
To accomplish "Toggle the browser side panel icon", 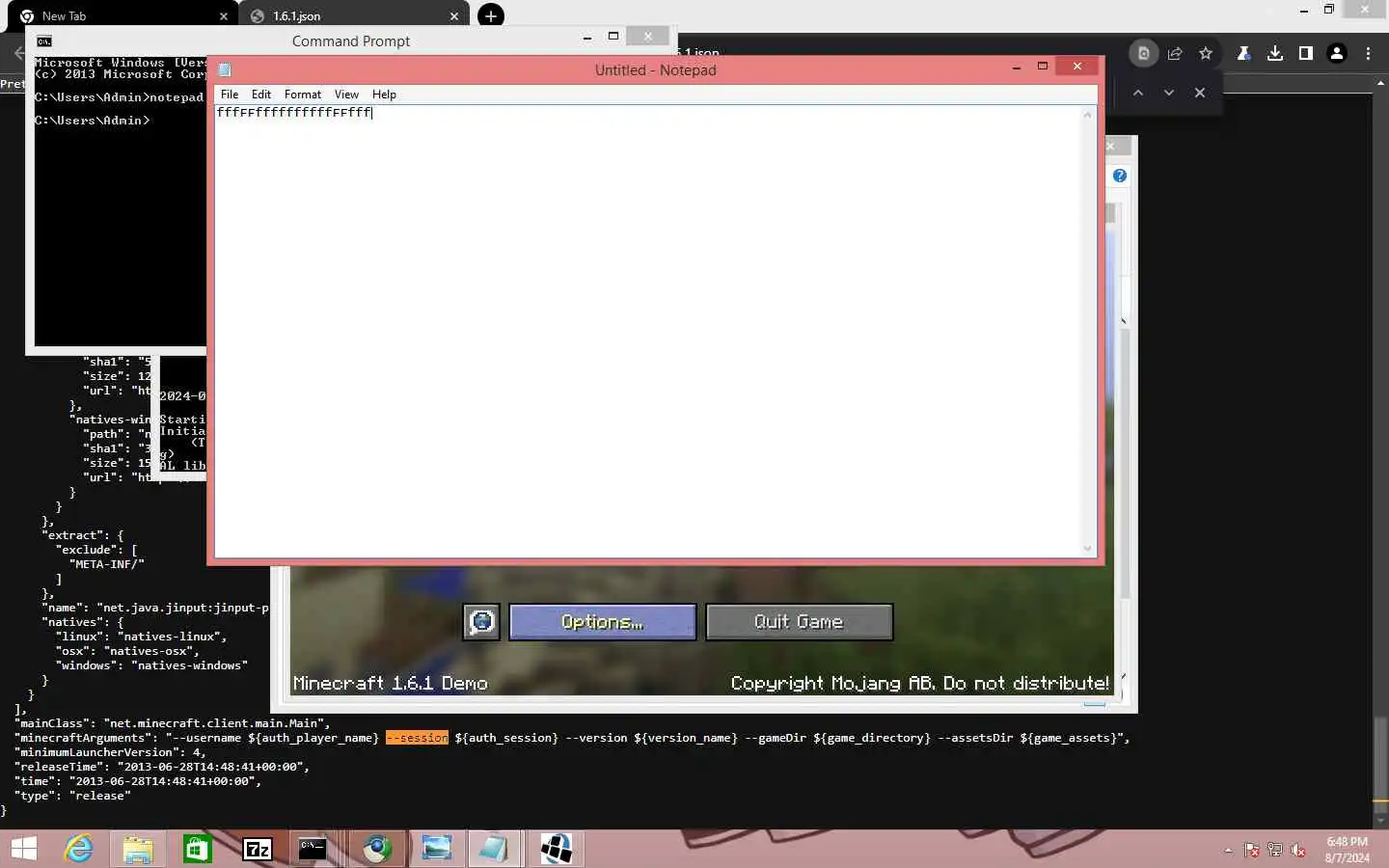I will click(1306, 54).
